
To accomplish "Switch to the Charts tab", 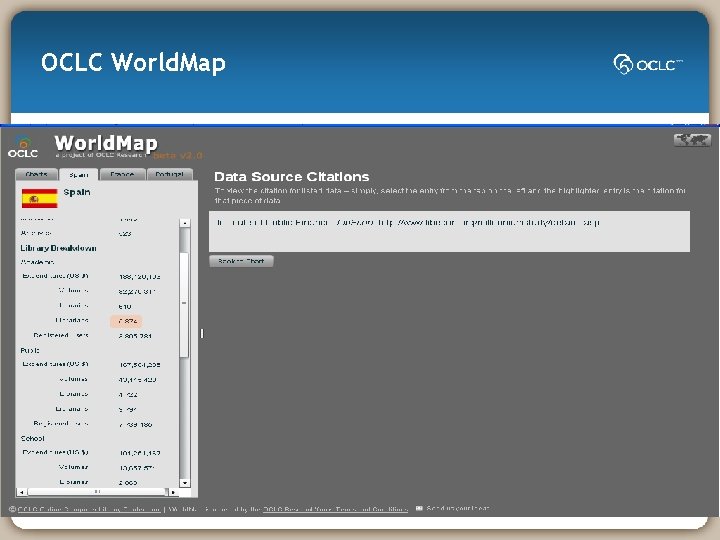I will [36, 174].
